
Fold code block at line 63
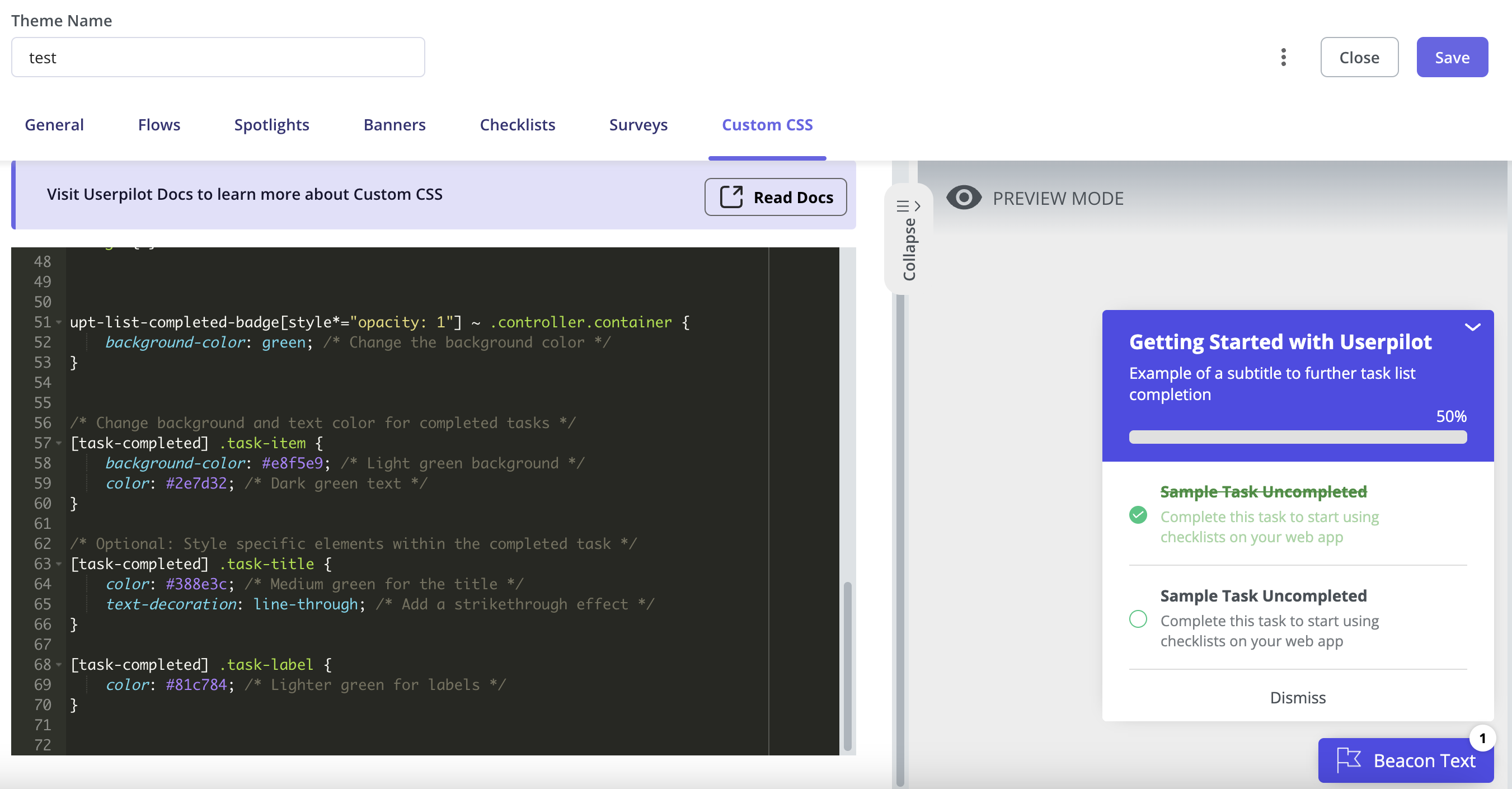pos(59,564)
